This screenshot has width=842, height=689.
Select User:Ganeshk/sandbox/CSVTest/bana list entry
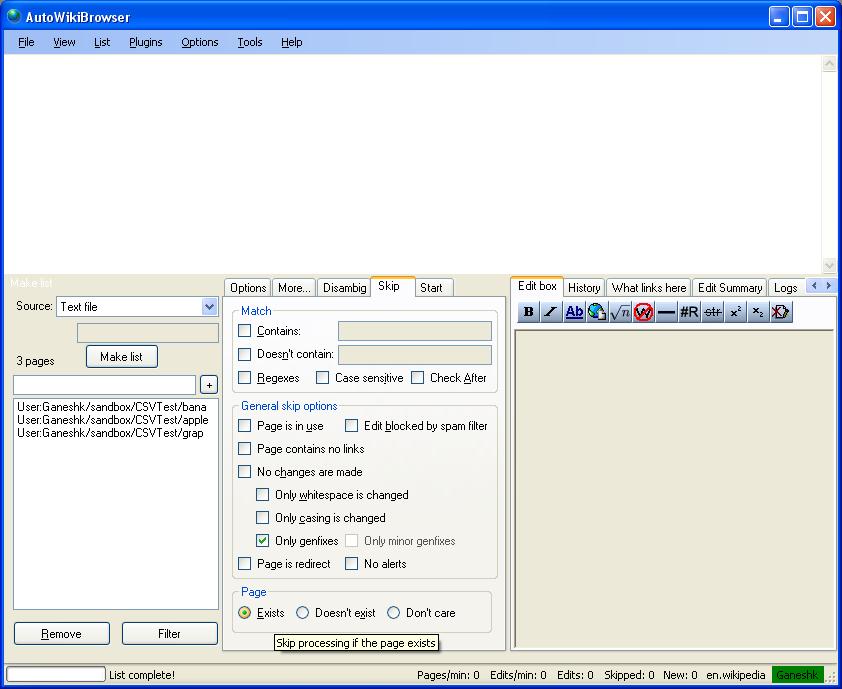pyautogui.click(x=112, y=407)
